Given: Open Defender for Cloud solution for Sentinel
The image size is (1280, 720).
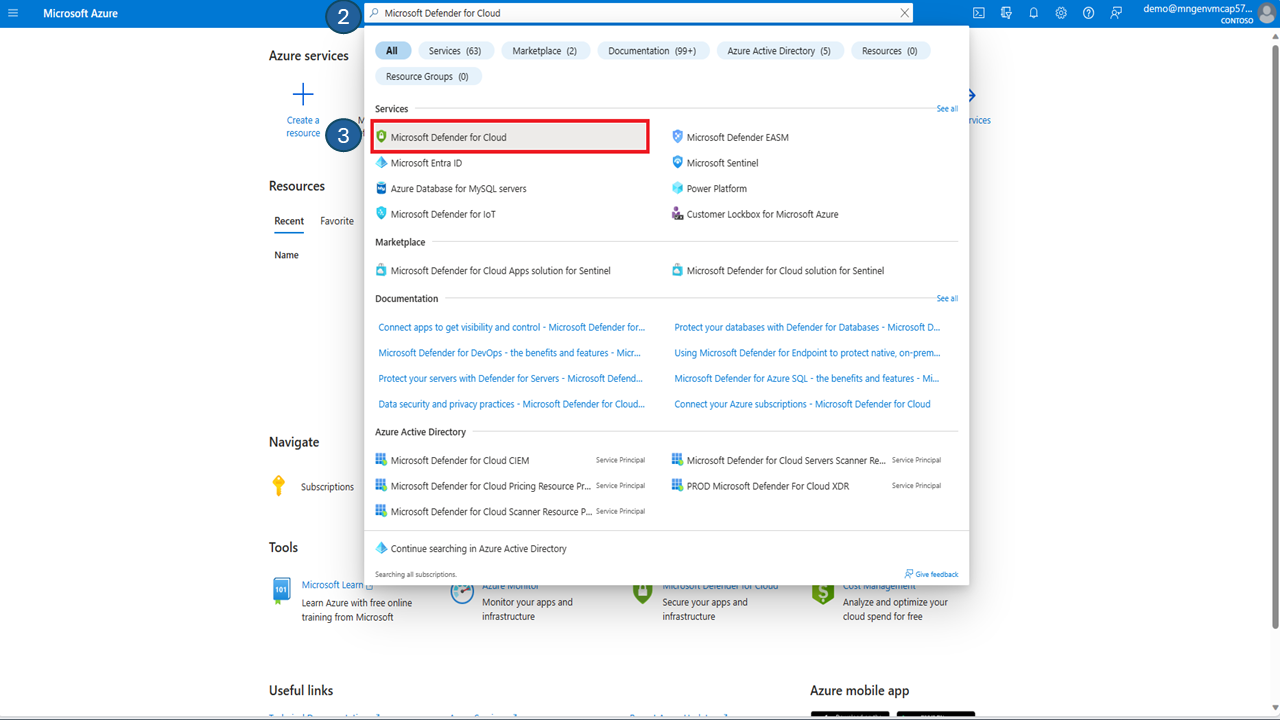Looking at the screenshot, I should click(785, 271).
